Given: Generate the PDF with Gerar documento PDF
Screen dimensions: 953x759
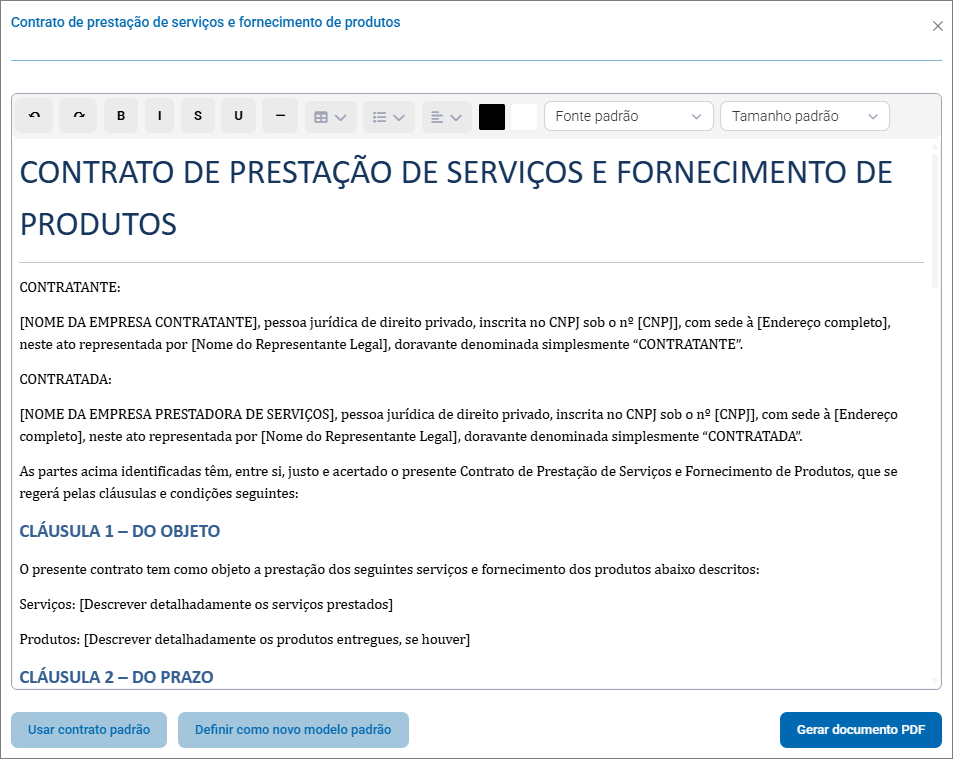Looking at the screenshot, I should tap(861, 730).
